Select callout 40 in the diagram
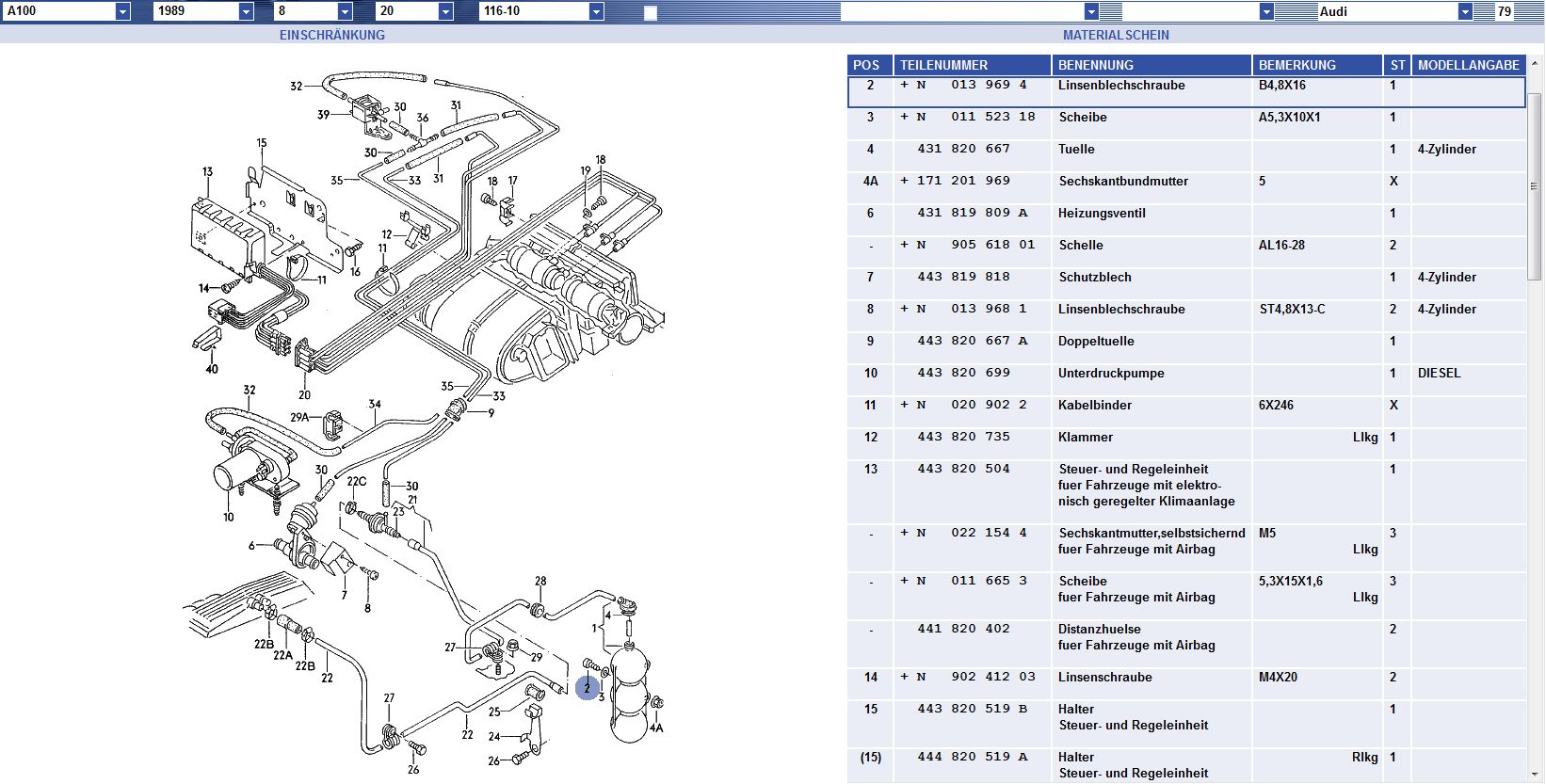 [x=212, y=369]
